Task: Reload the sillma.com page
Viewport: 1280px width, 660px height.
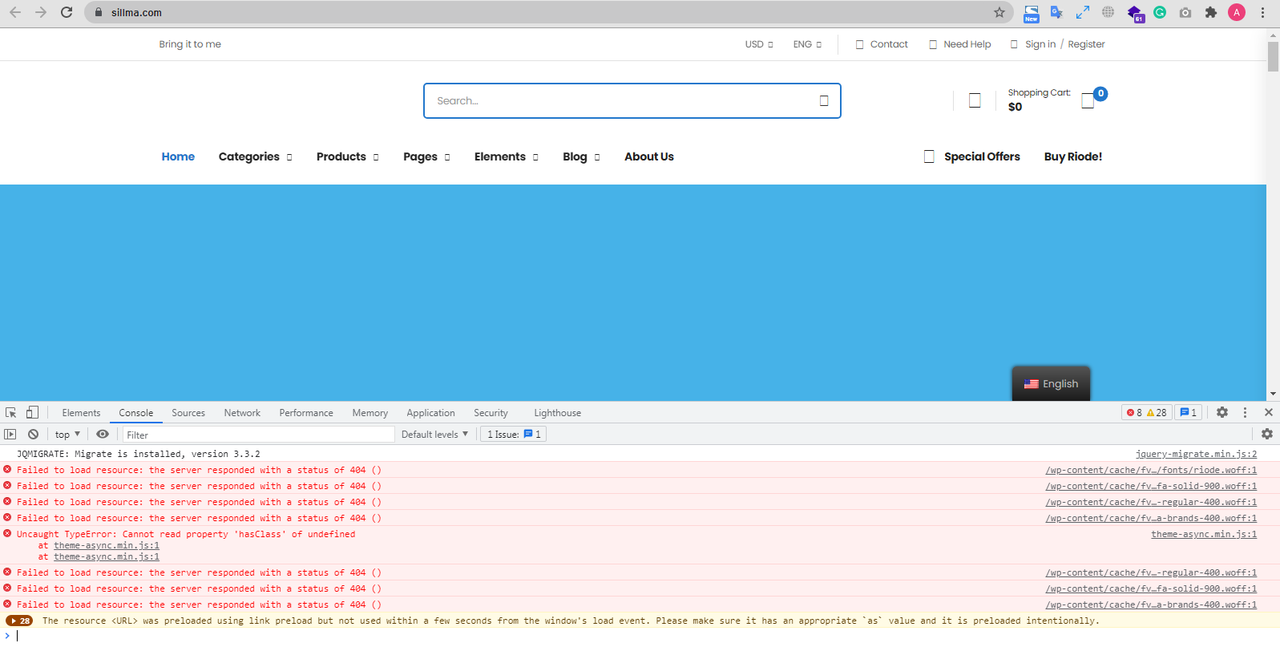Action: pos(66,12)
